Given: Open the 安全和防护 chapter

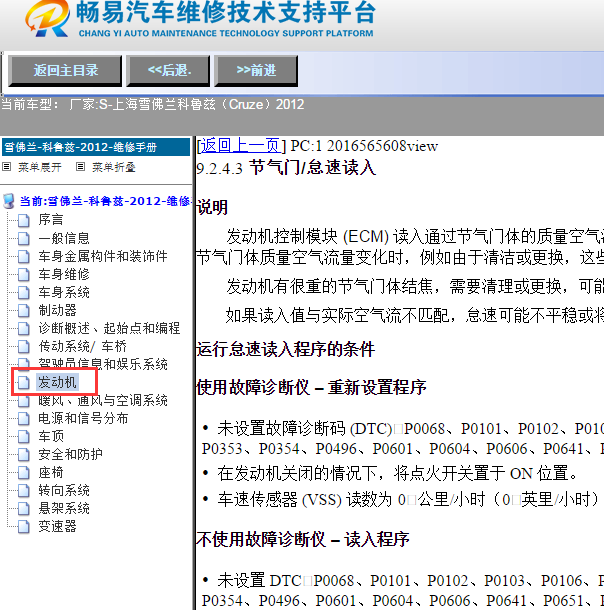Looking at the screenshot, I should click(x=70, y=454).
